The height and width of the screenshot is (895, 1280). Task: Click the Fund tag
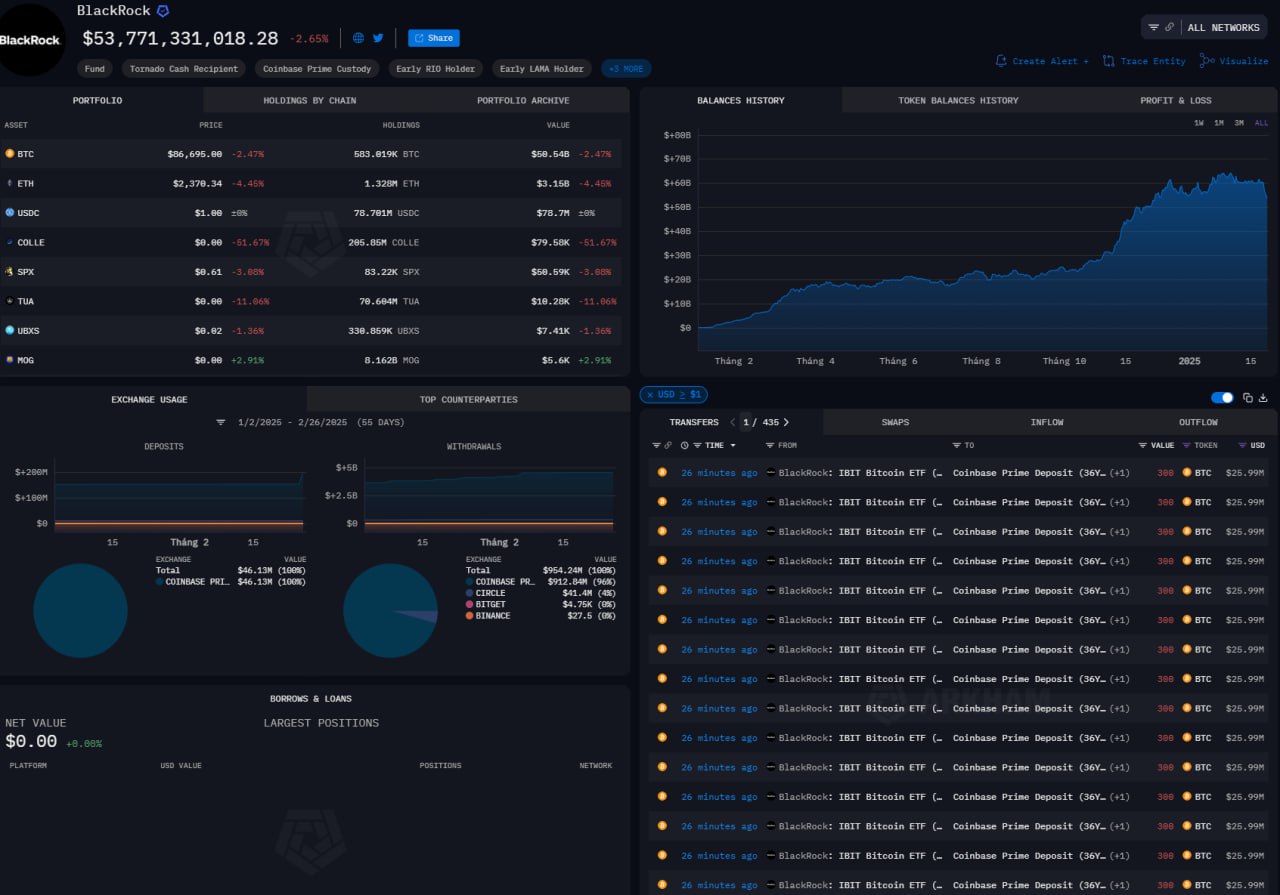coord(95,69)
